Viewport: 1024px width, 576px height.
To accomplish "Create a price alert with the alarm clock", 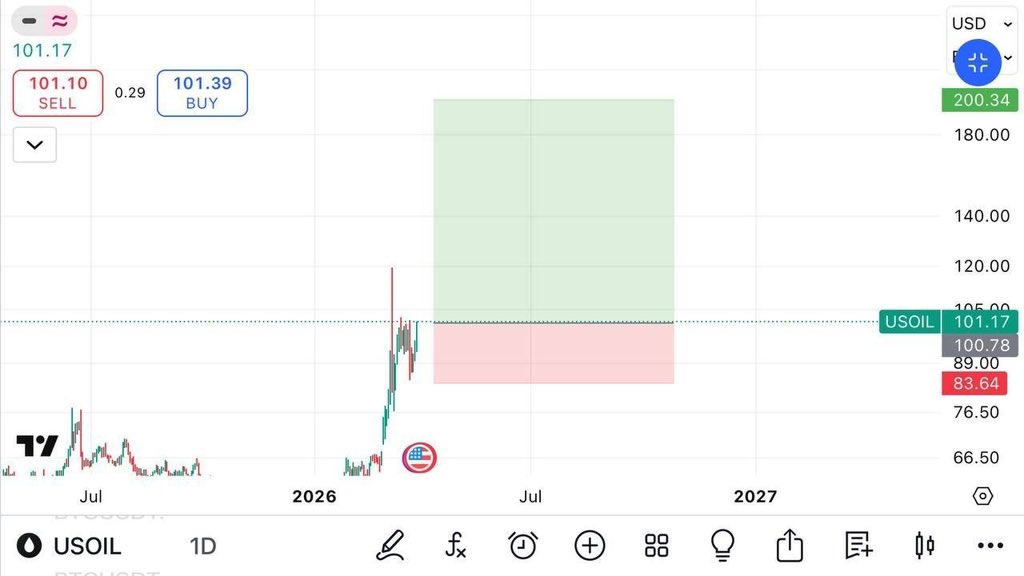I will tap(523, 545).
